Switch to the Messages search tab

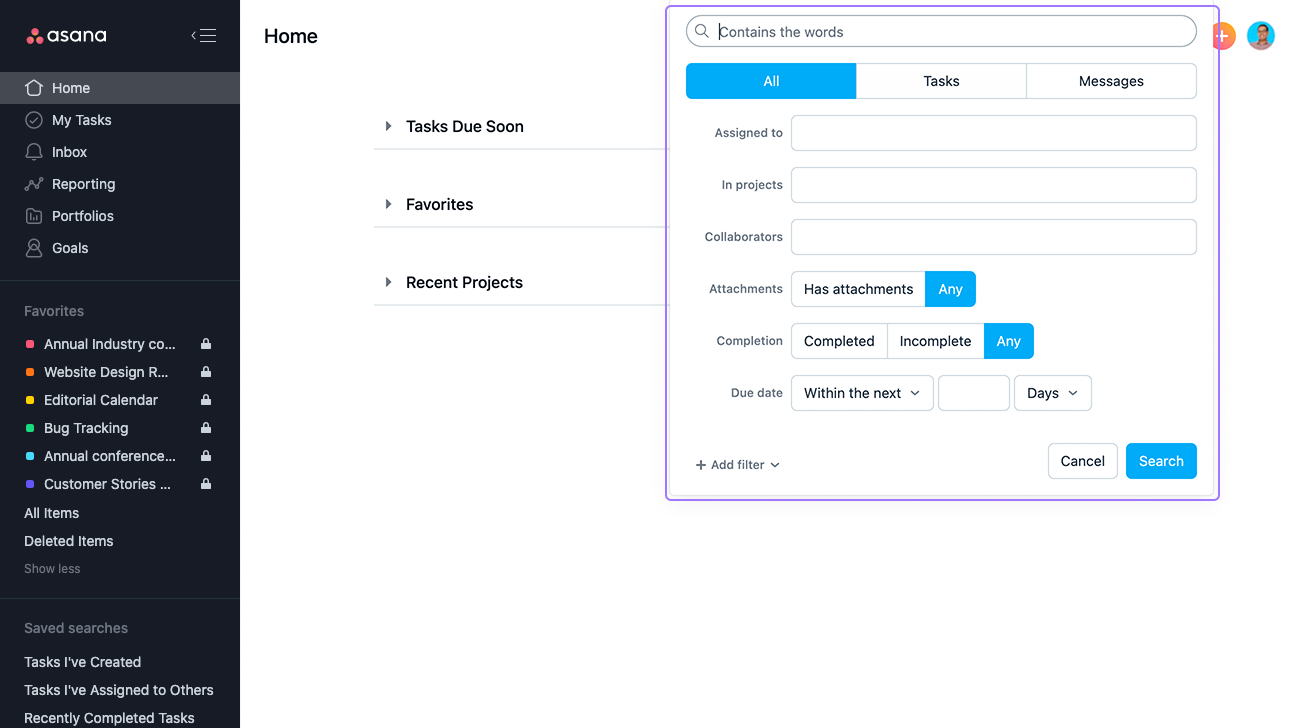(1111, 81)
